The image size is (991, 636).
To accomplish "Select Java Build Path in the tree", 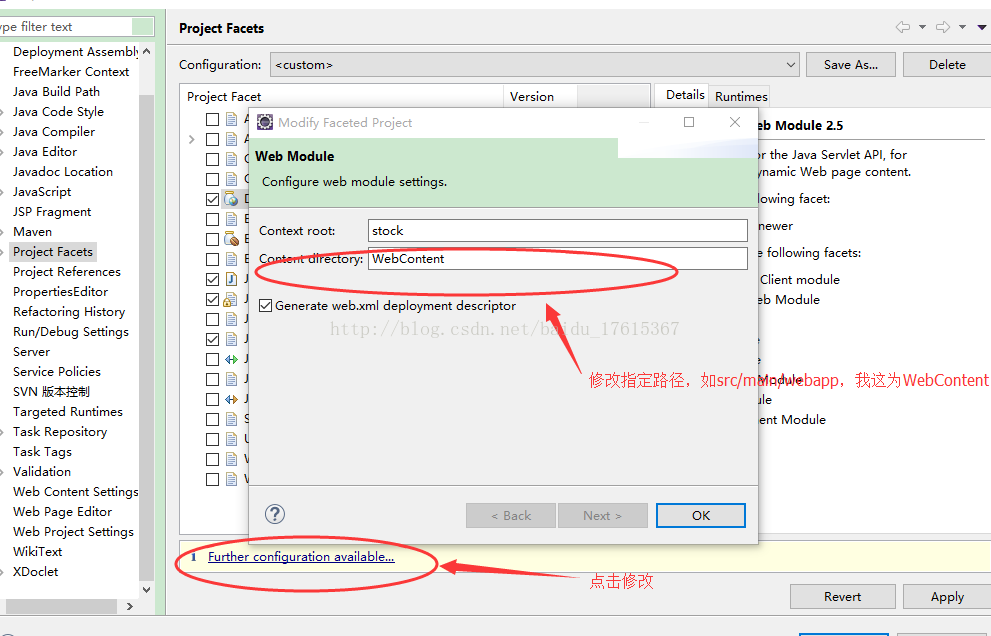I will (56, 92).
